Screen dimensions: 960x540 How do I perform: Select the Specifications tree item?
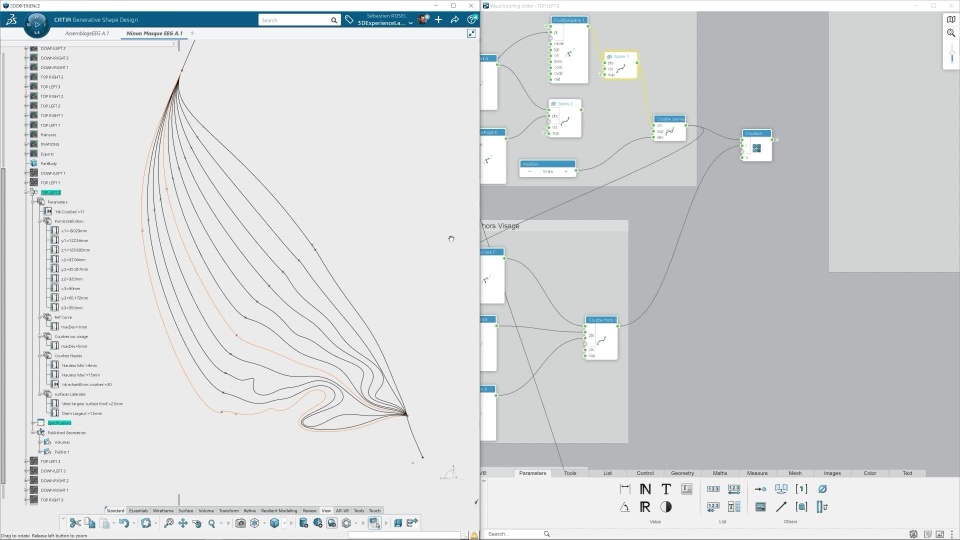pos(59,422)
